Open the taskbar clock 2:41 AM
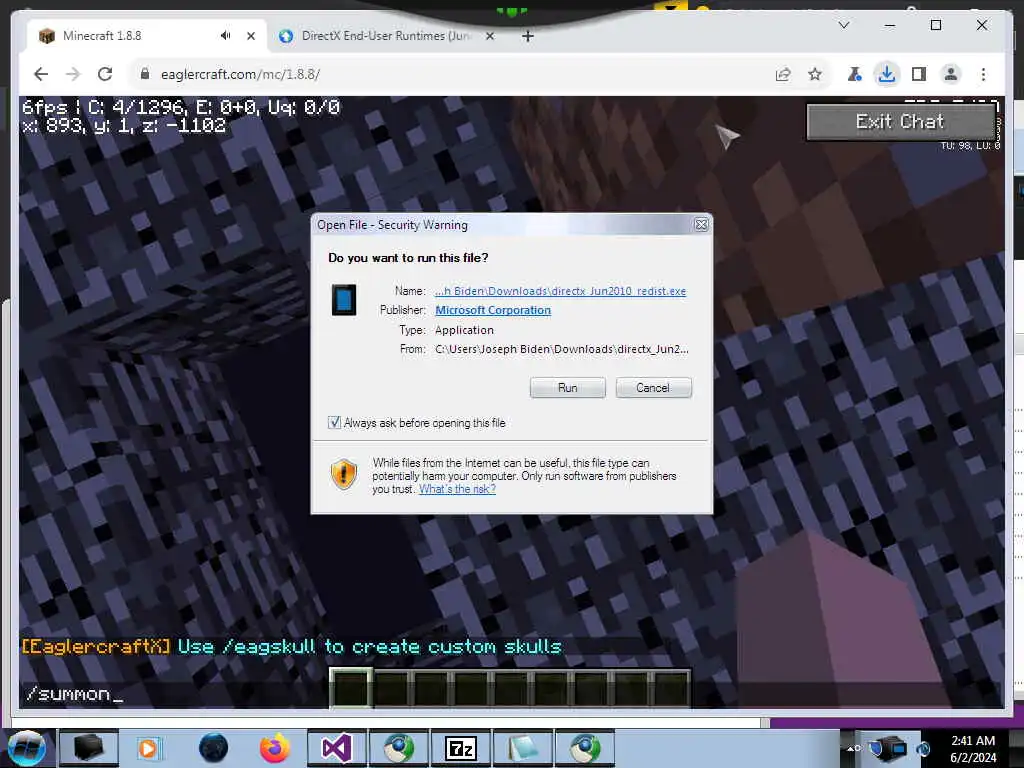 point(973,749)
